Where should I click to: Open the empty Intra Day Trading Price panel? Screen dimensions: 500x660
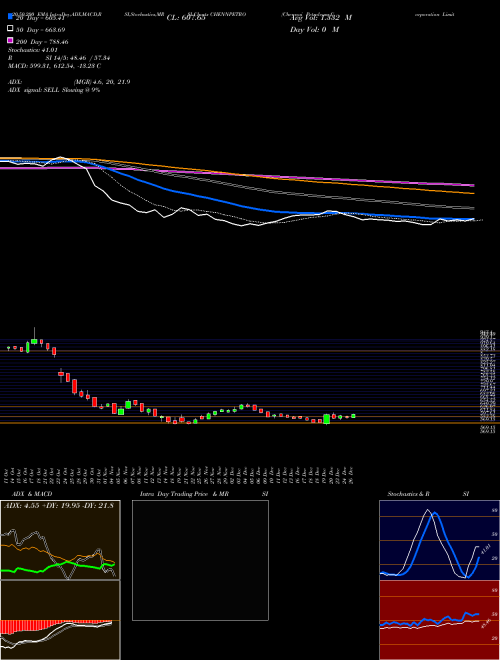coord(200,560)
